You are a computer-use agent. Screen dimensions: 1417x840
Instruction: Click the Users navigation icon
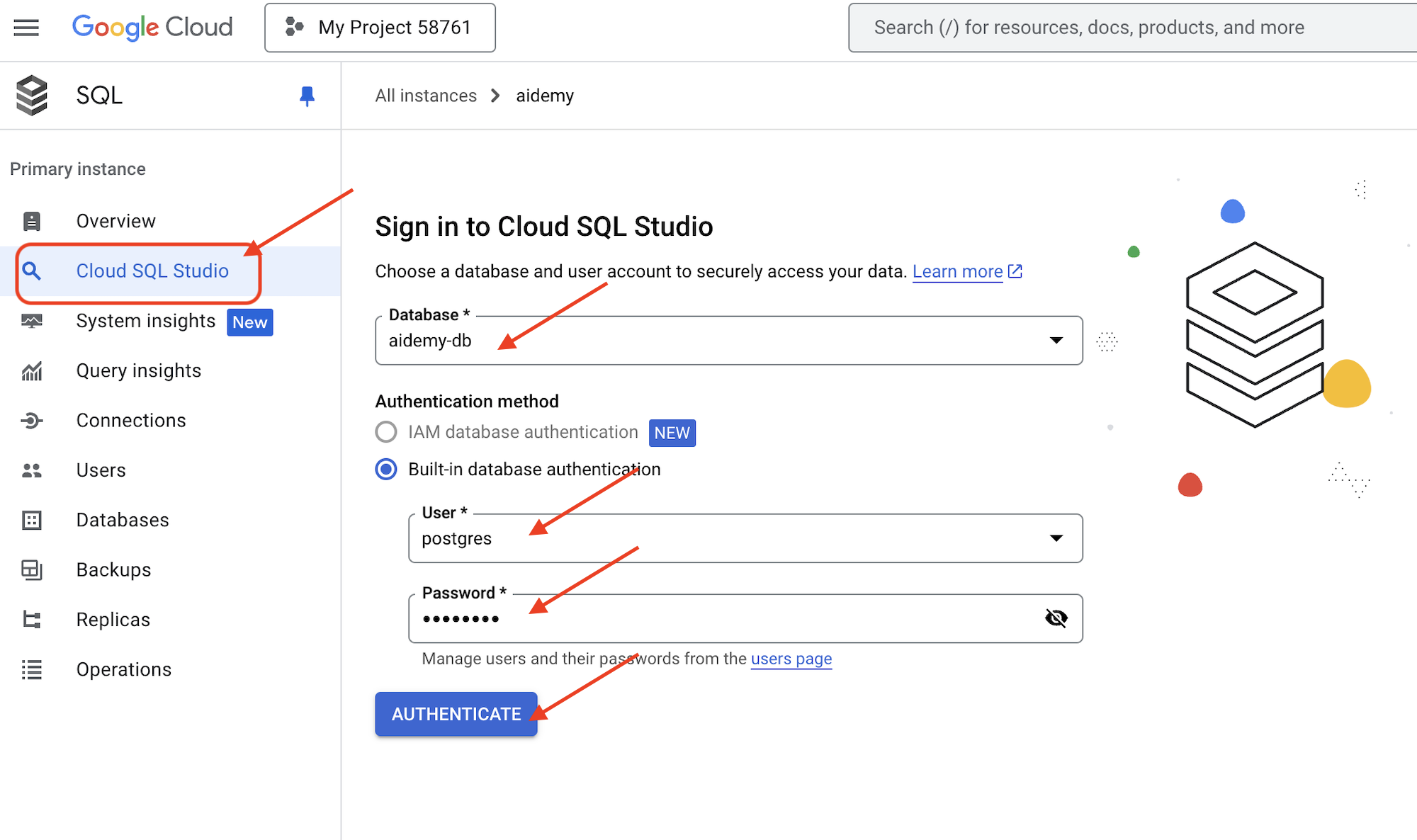(33, 470)
